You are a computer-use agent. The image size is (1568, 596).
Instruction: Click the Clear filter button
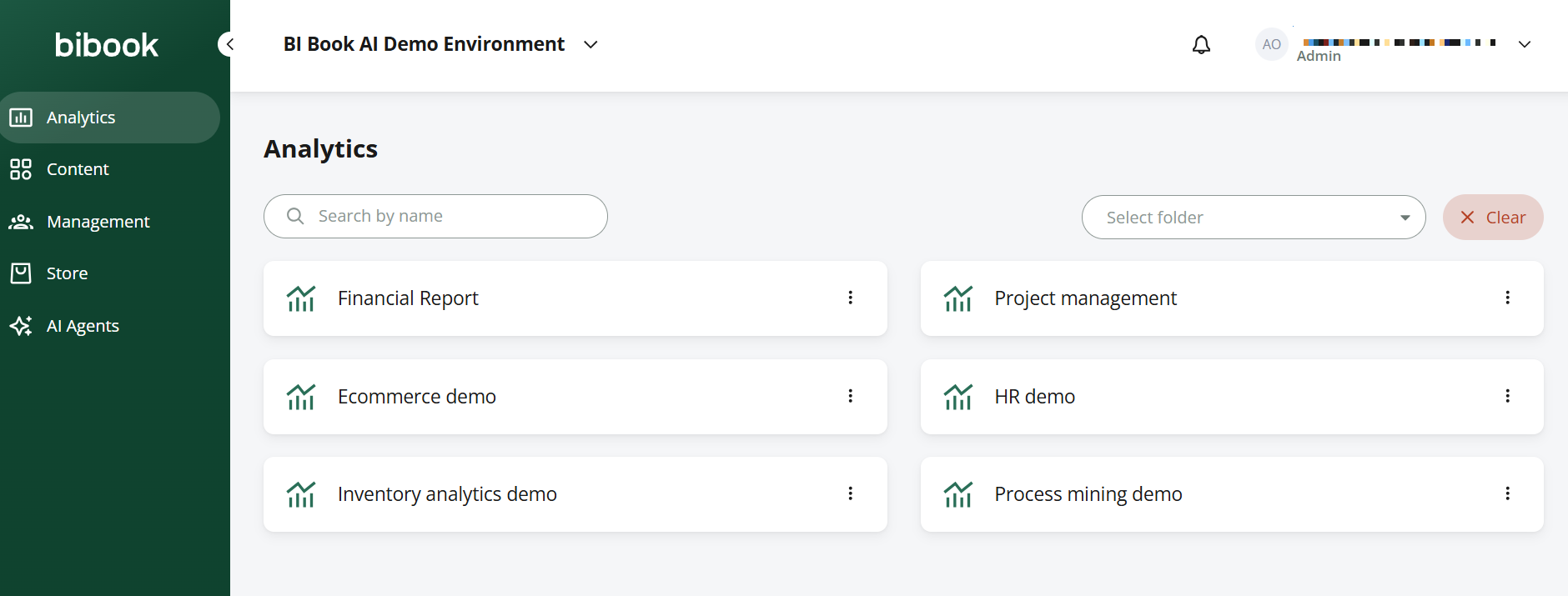click(1493, 218)
